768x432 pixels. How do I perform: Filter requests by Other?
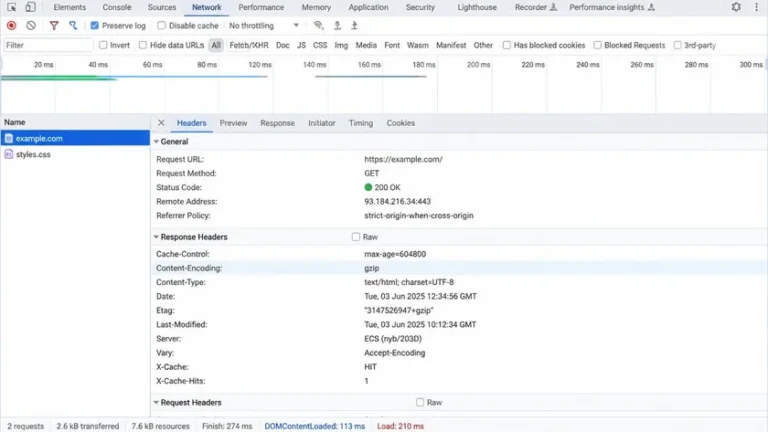tap(483, 45)
